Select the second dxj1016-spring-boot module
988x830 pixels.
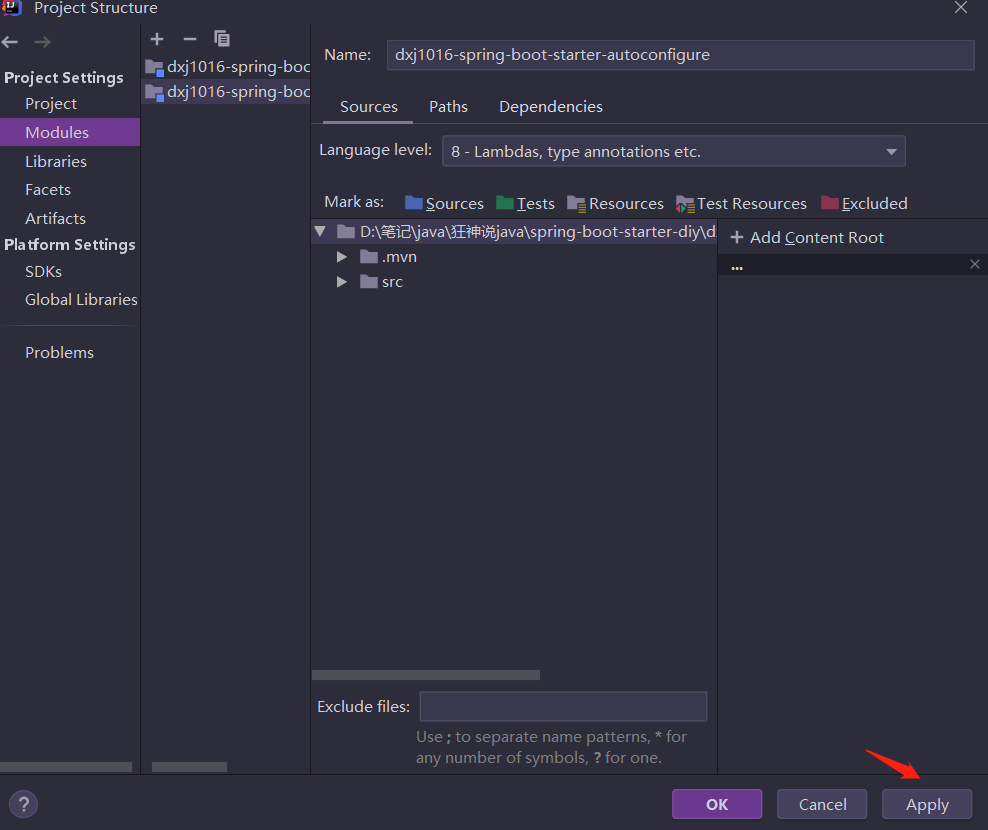click(226, 92)
